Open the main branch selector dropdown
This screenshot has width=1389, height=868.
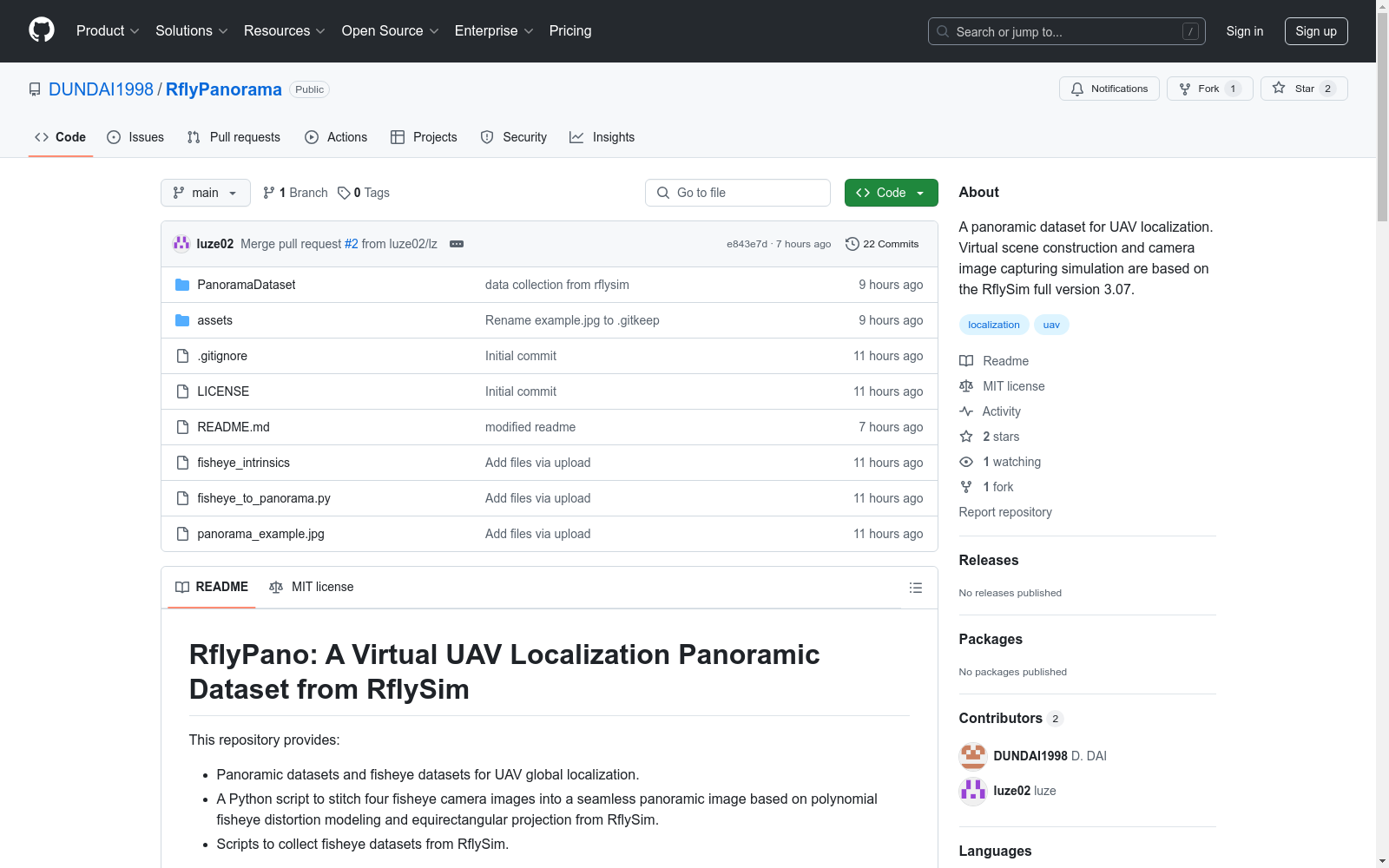pyautogui.click(x=206, y=193)
